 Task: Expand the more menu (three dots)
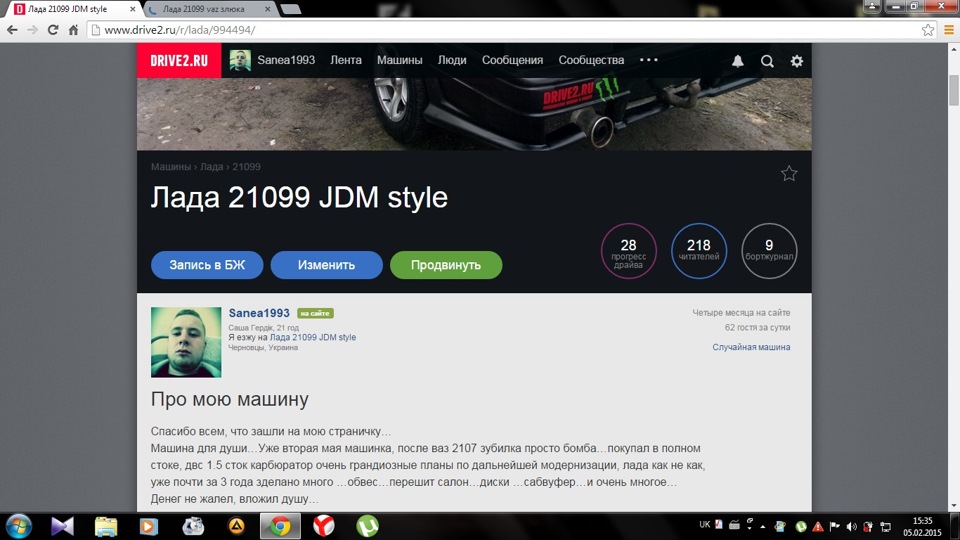point(648,60)
